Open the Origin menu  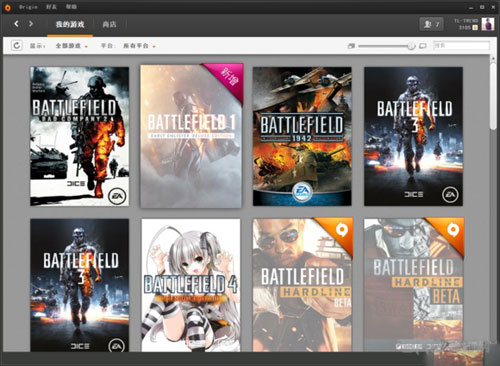[28, 7]
